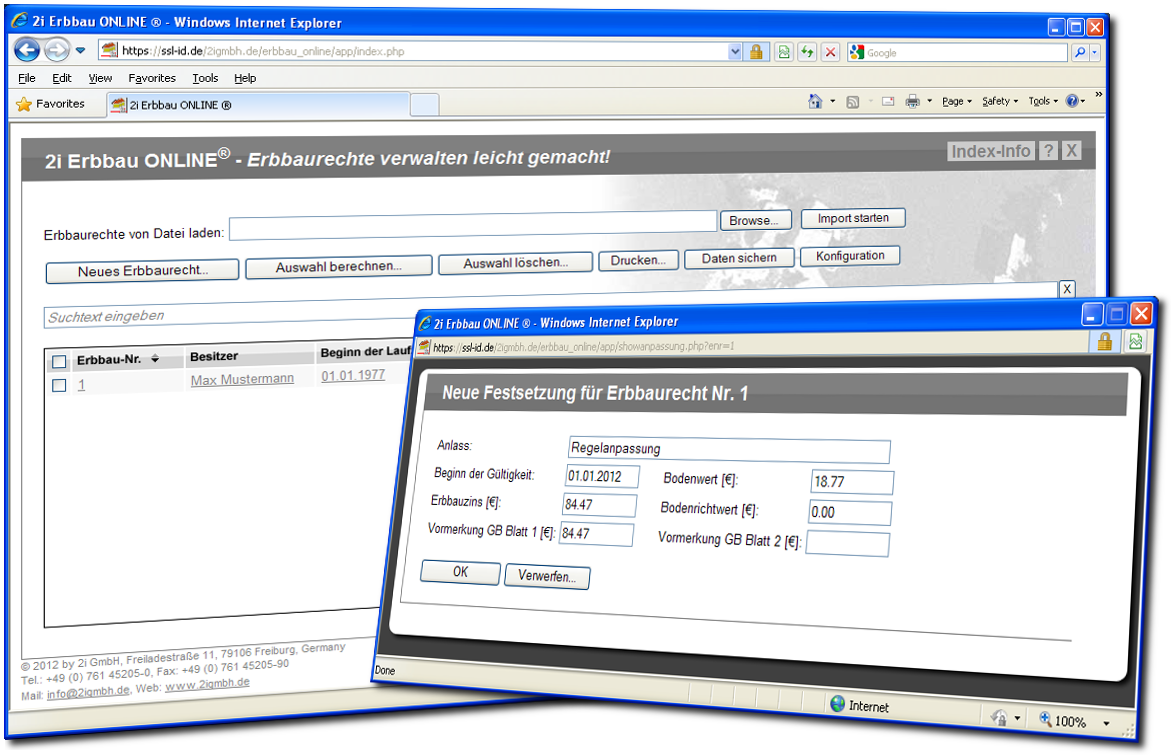1171x755 pixels.
Task: Click the Read Mail envelope icon
Action: (886, 101)
